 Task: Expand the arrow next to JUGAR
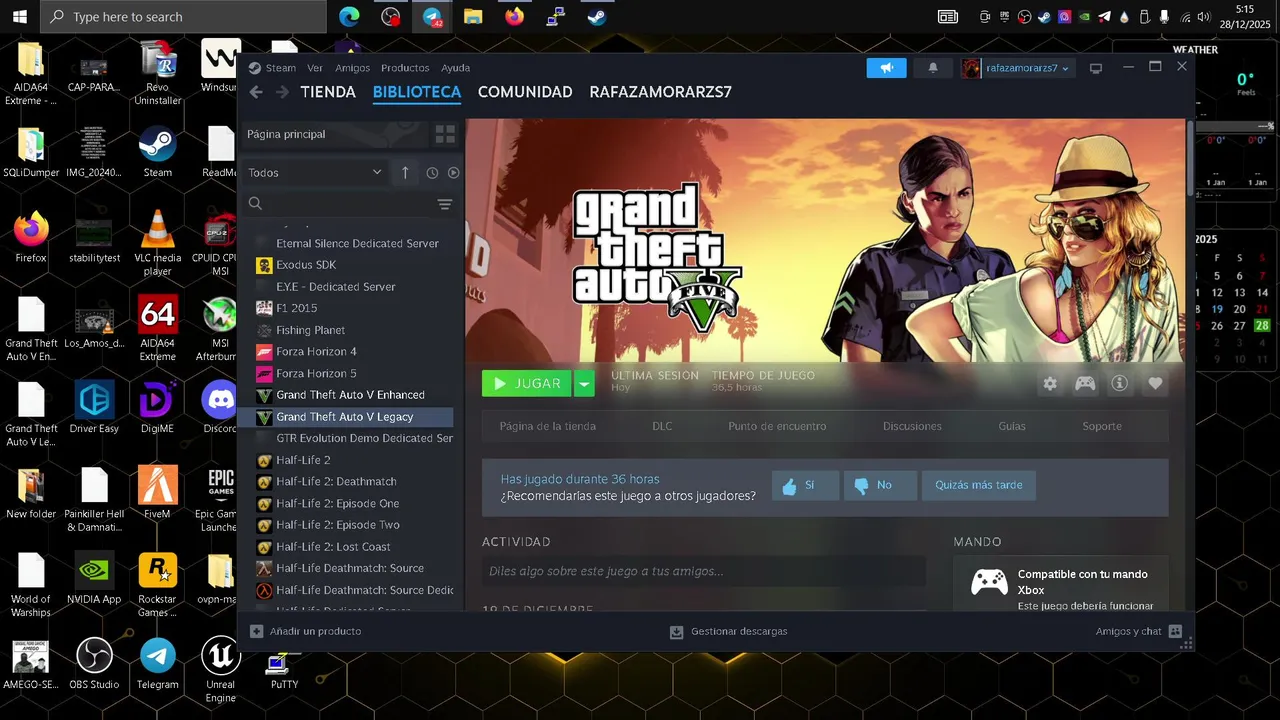[584, 383]
